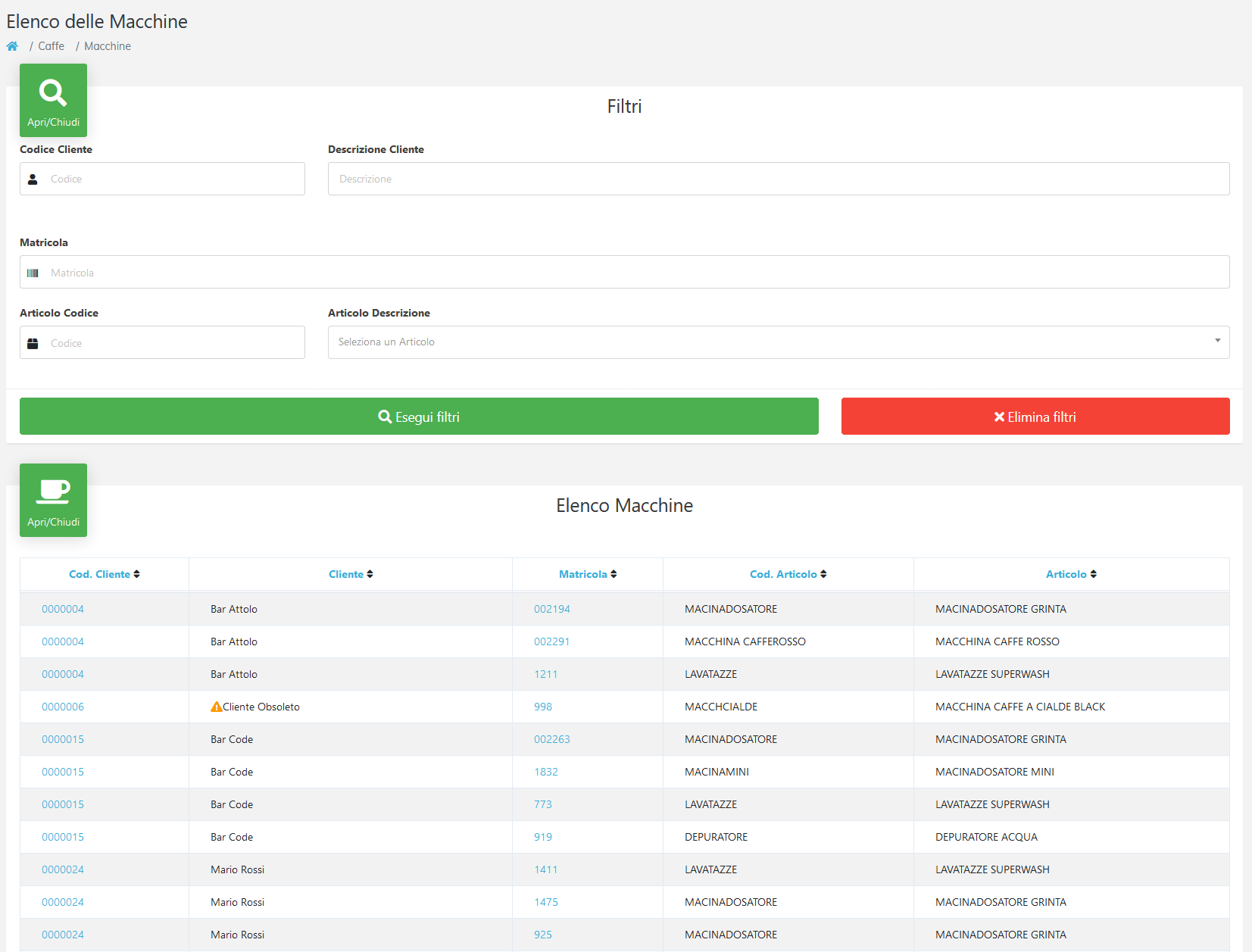Click the sort arrows next to Matricola header

point(614,574)
